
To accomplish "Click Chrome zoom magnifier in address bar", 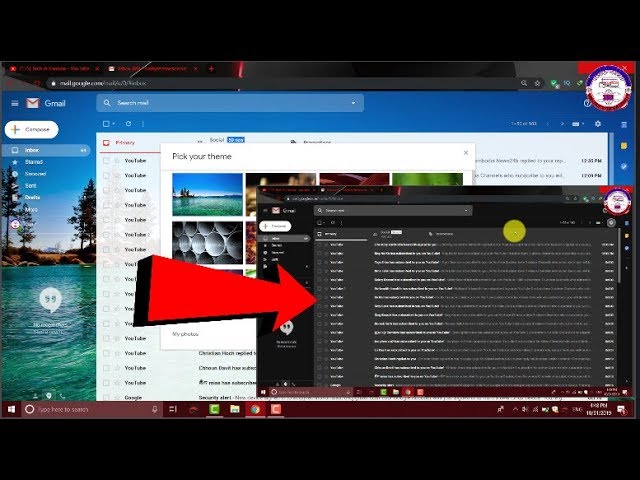I will click(x=524, y=83).
